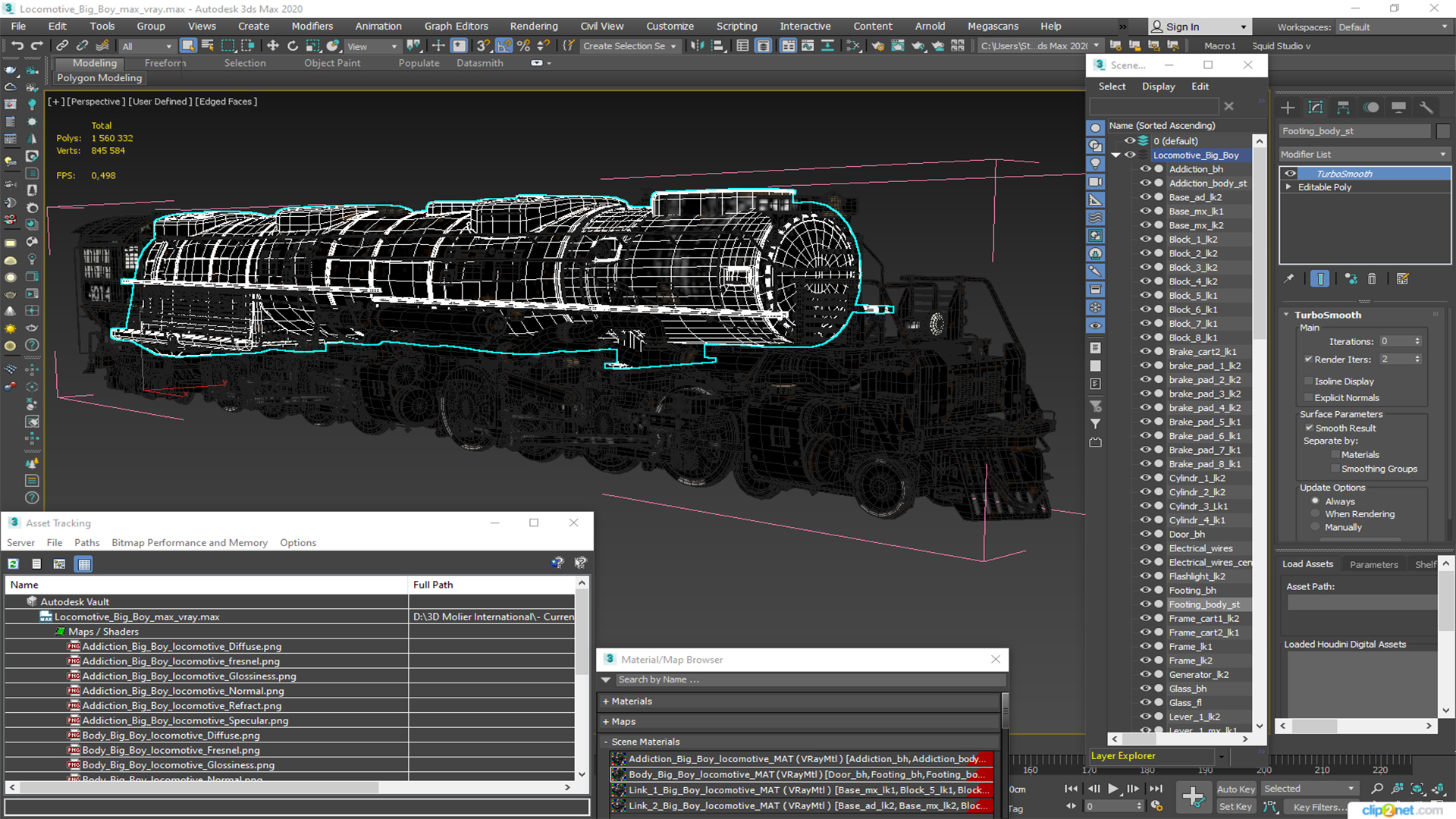Switch to the Display command panel

(1399, 107)
